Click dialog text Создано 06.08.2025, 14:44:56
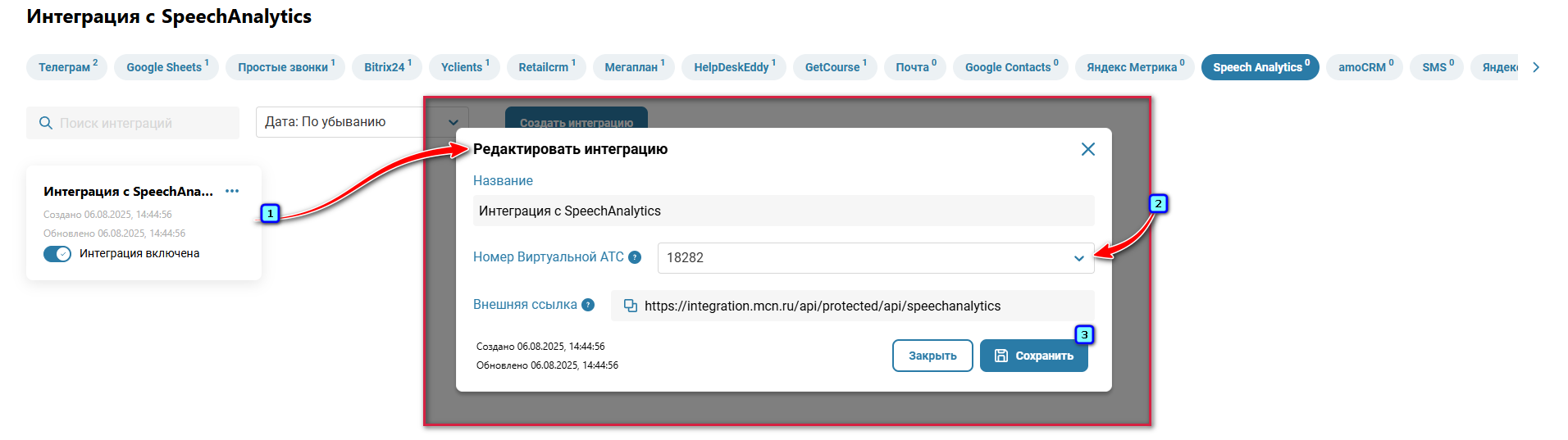Image resolution: width=1568 pixels, height=440 pixels. point(540,347)
